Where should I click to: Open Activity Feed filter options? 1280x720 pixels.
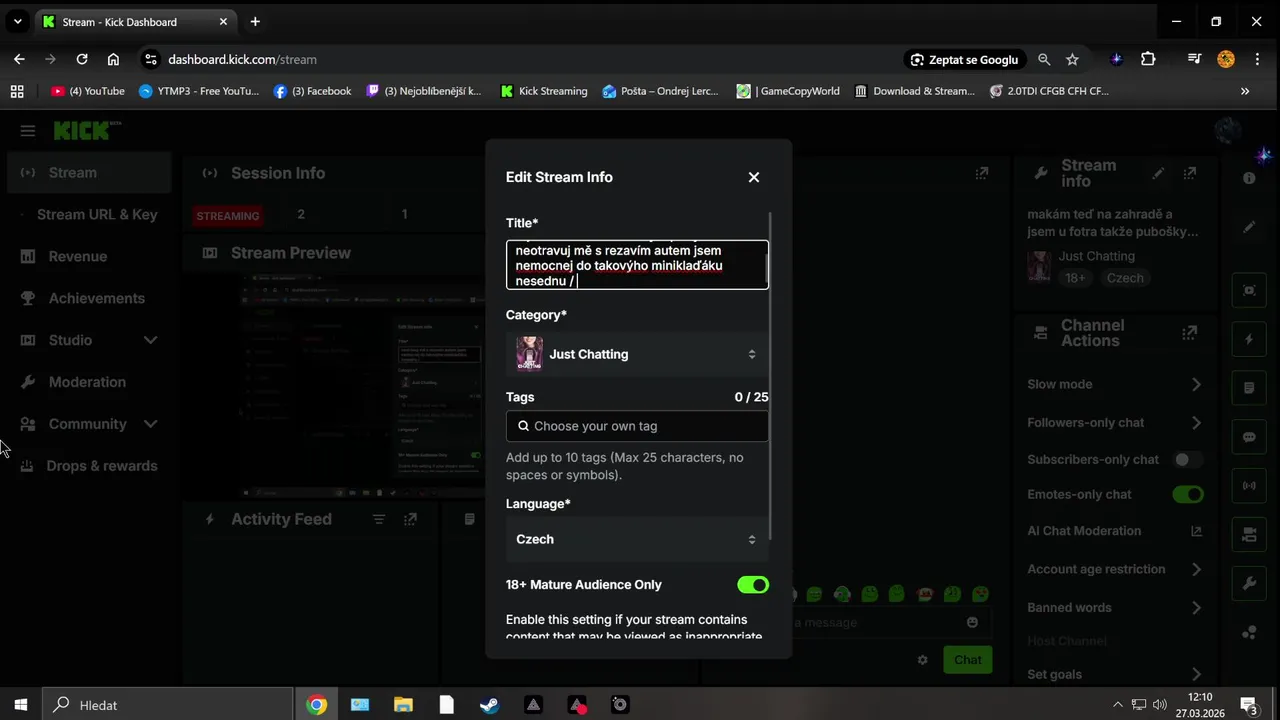click(379, 519)
